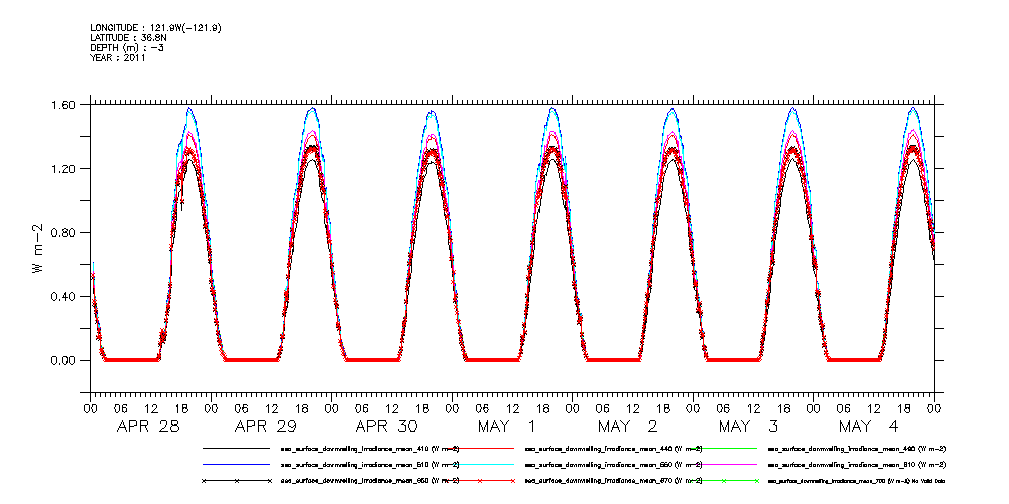The height and width of the screenshot is (504, 1009).
Task: Click the APR 28 date label
Action: 149,427
